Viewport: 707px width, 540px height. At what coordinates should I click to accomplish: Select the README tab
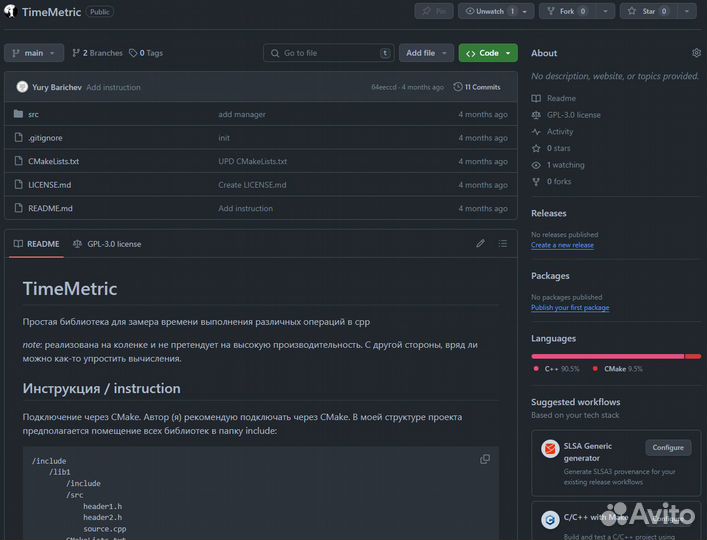coord(36,243)
